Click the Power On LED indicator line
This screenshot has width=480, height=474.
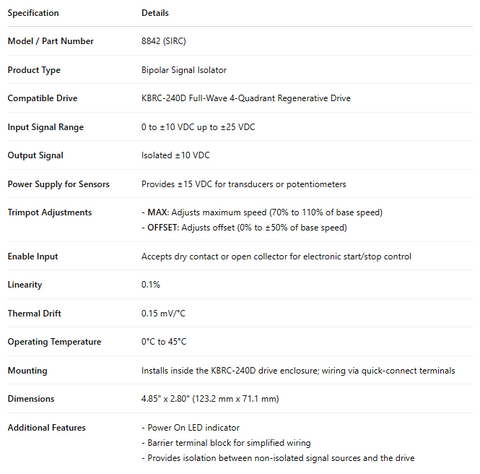191,428
